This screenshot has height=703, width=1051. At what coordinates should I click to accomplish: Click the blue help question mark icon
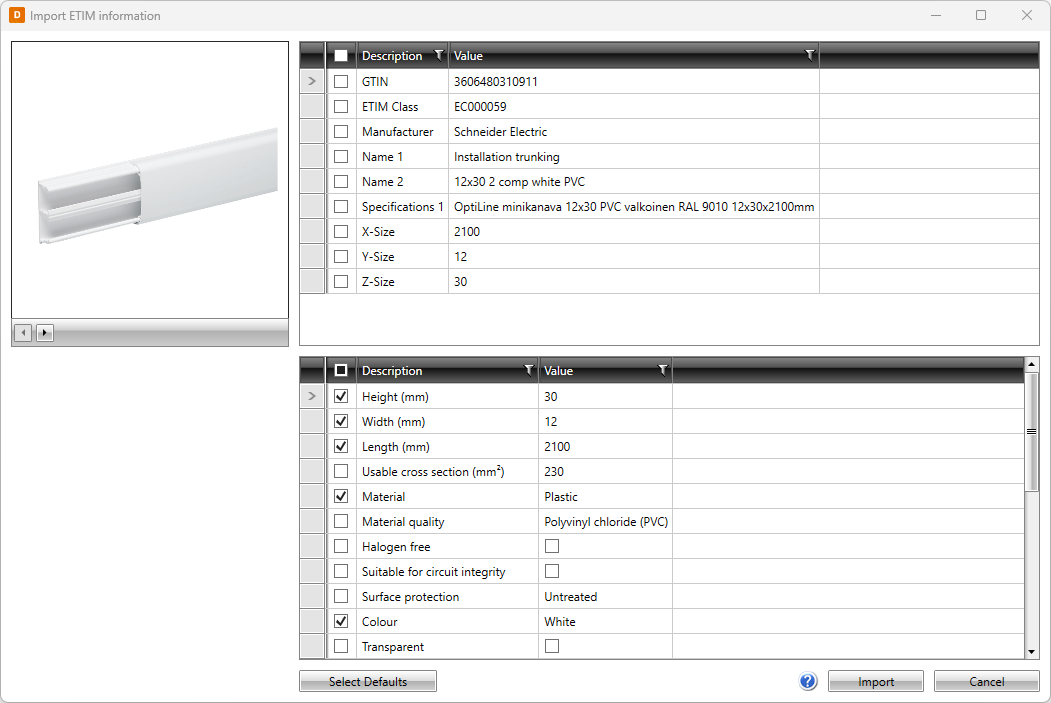pyautogui.click(x=808, y=681)
